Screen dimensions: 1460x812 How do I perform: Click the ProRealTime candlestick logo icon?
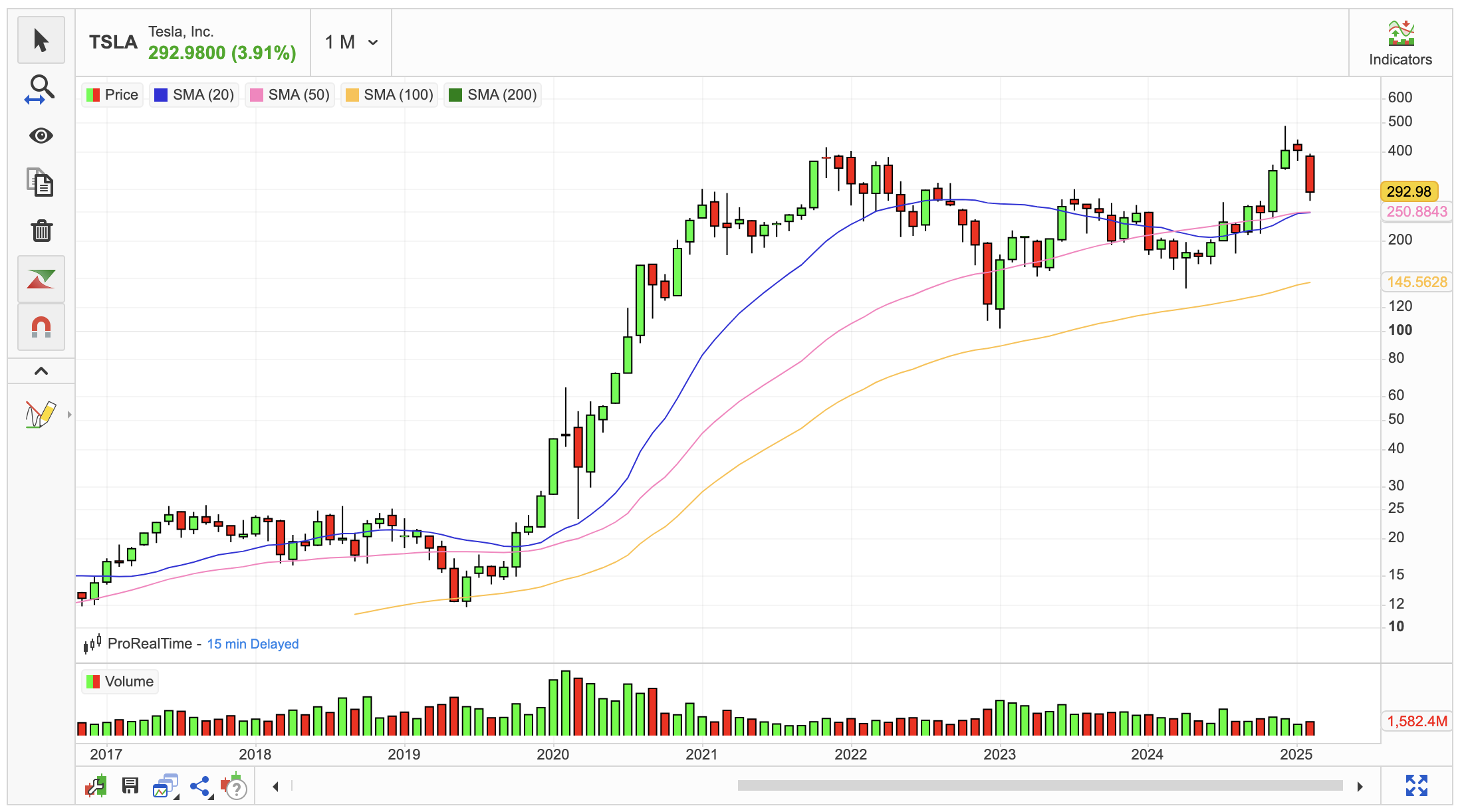point(92,643)
